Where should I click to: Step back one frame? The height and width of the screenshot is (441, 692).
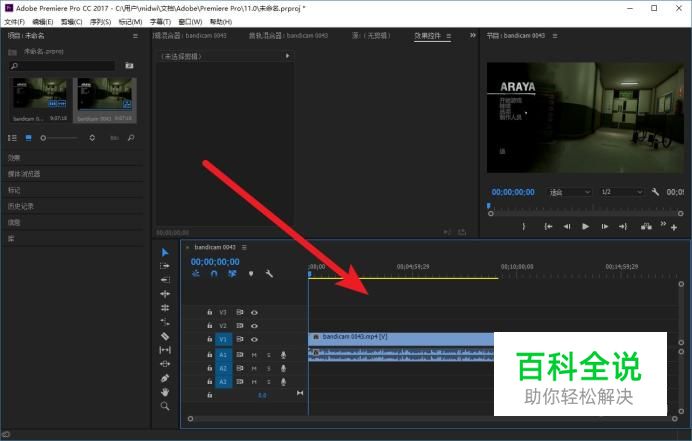(567, 226)
